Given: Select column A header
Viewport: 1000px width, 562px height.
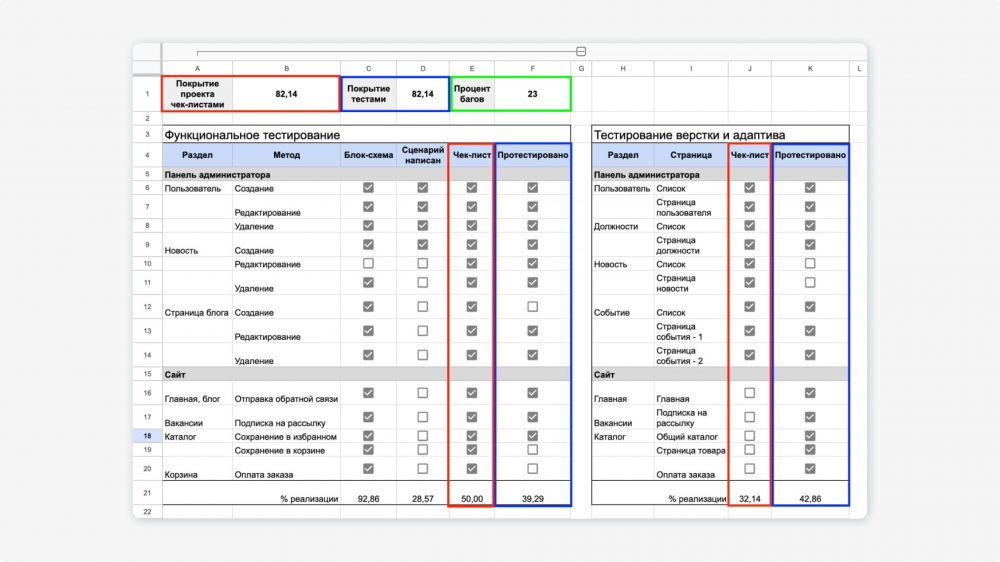Looking at the screenshot, I should pyautogui.click(x=197, y=68).
